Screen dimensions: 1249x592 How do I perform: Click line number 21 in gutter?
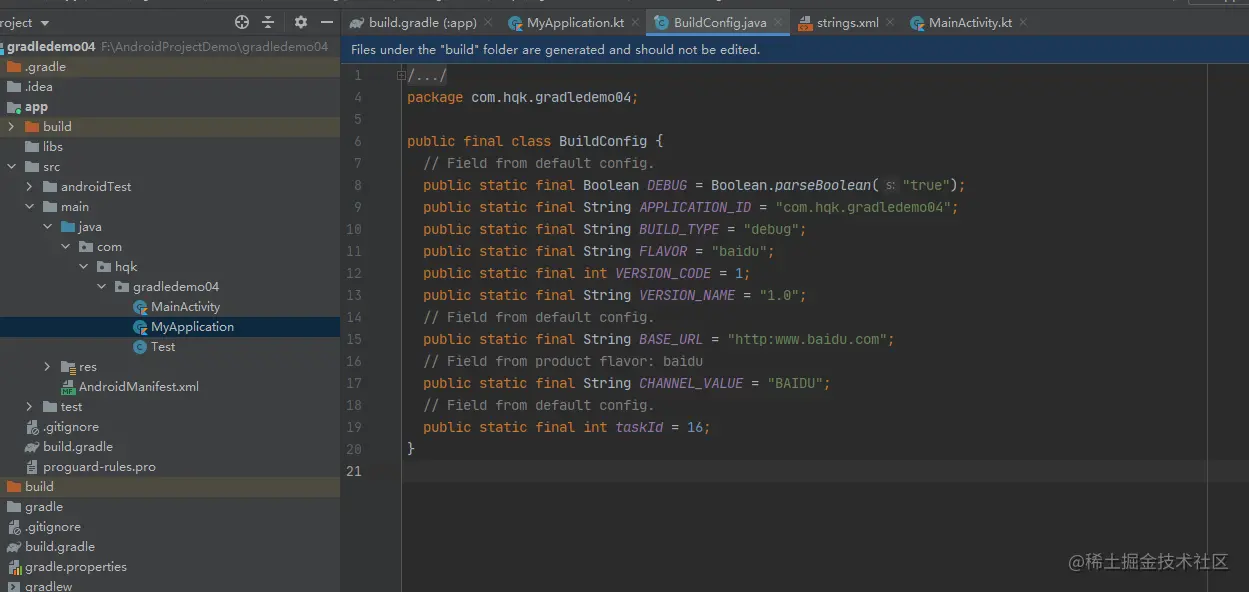(x=354, y=471)
